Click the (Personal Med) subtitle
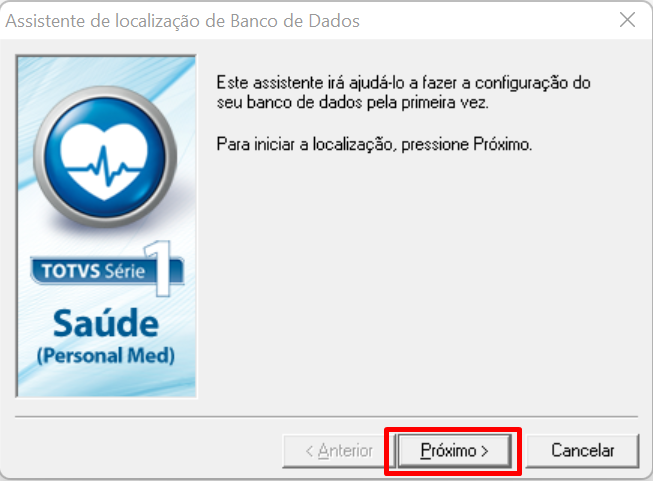Image resolution: width=653 pixels, height=481 pixels. [x=106, y=356]
